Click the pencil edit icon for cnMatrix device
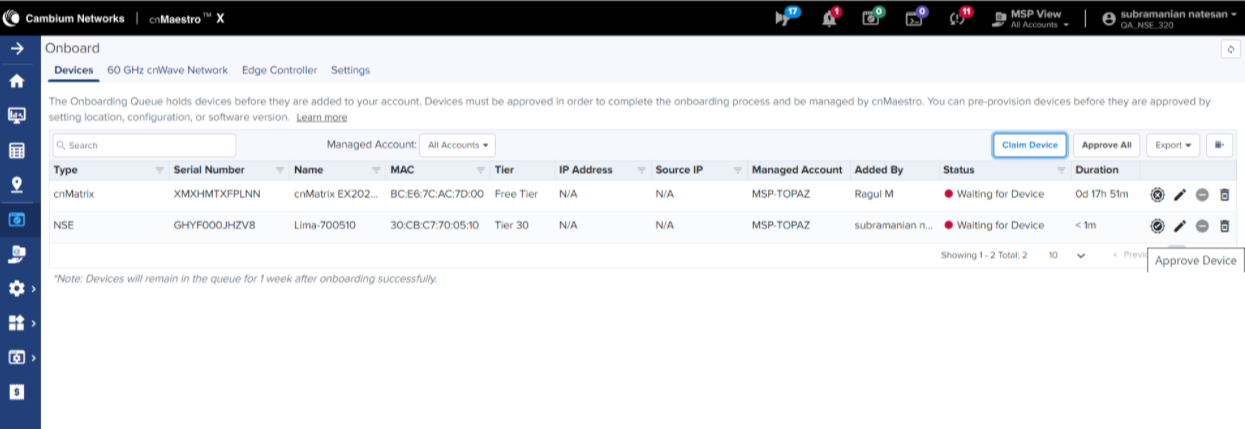Screen dimensions: 1245x429 1180,194
